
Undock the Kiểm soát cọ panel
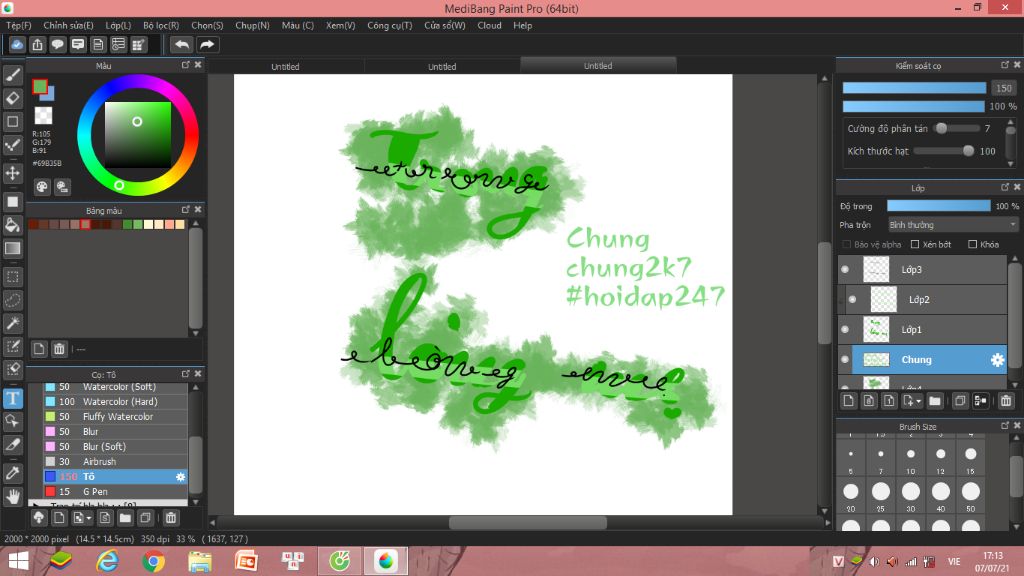[1004, 65]
